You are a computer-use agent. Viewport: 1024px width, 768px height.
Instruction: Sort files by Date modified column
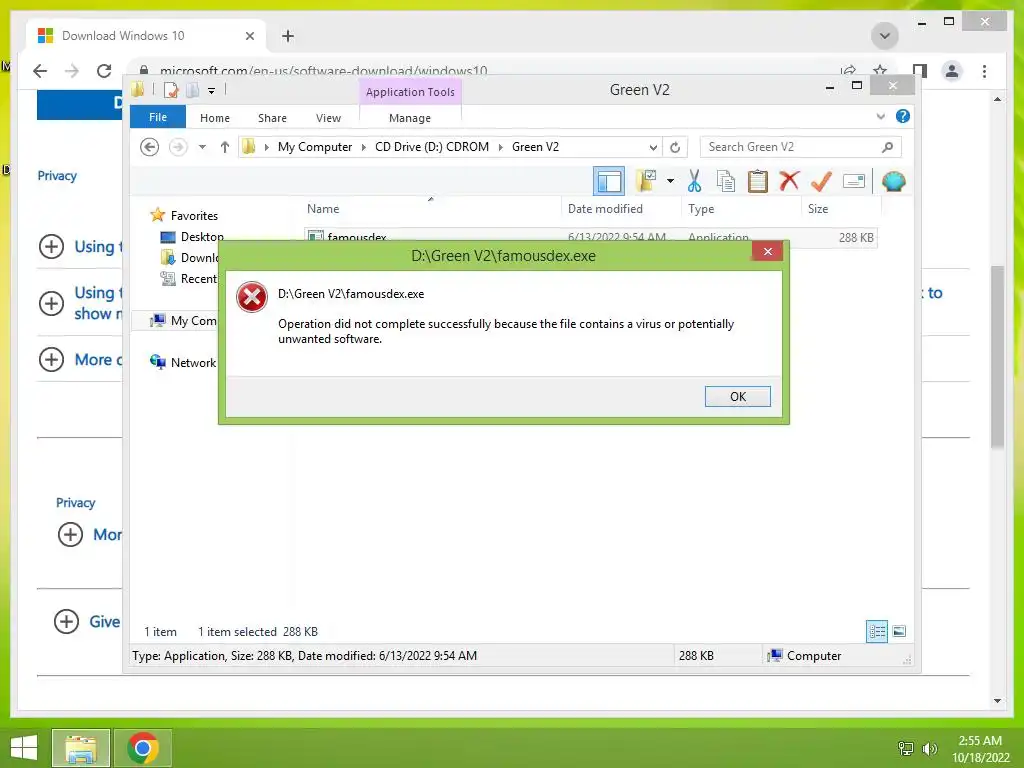coord(605,208)
